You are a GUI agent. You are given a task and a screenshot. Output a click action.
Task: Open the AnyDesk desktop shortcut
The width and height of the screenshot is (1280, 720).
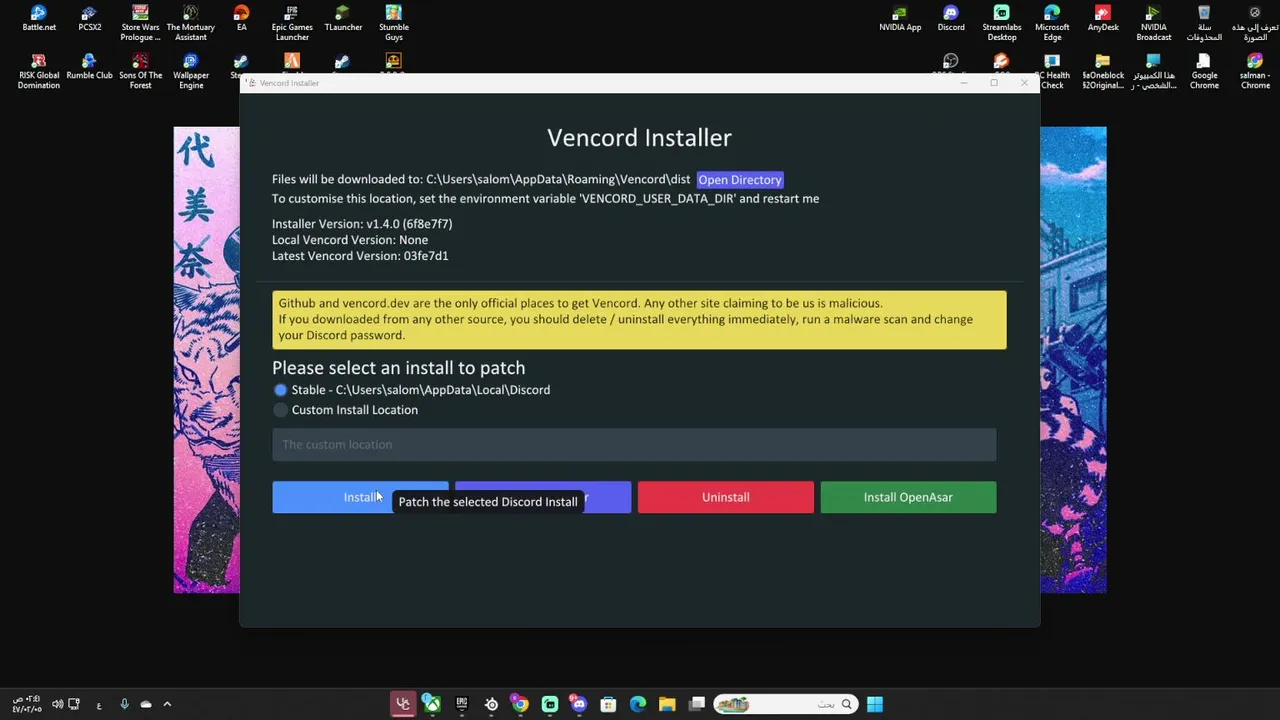pyautogui.click(x=1103, y=18)
